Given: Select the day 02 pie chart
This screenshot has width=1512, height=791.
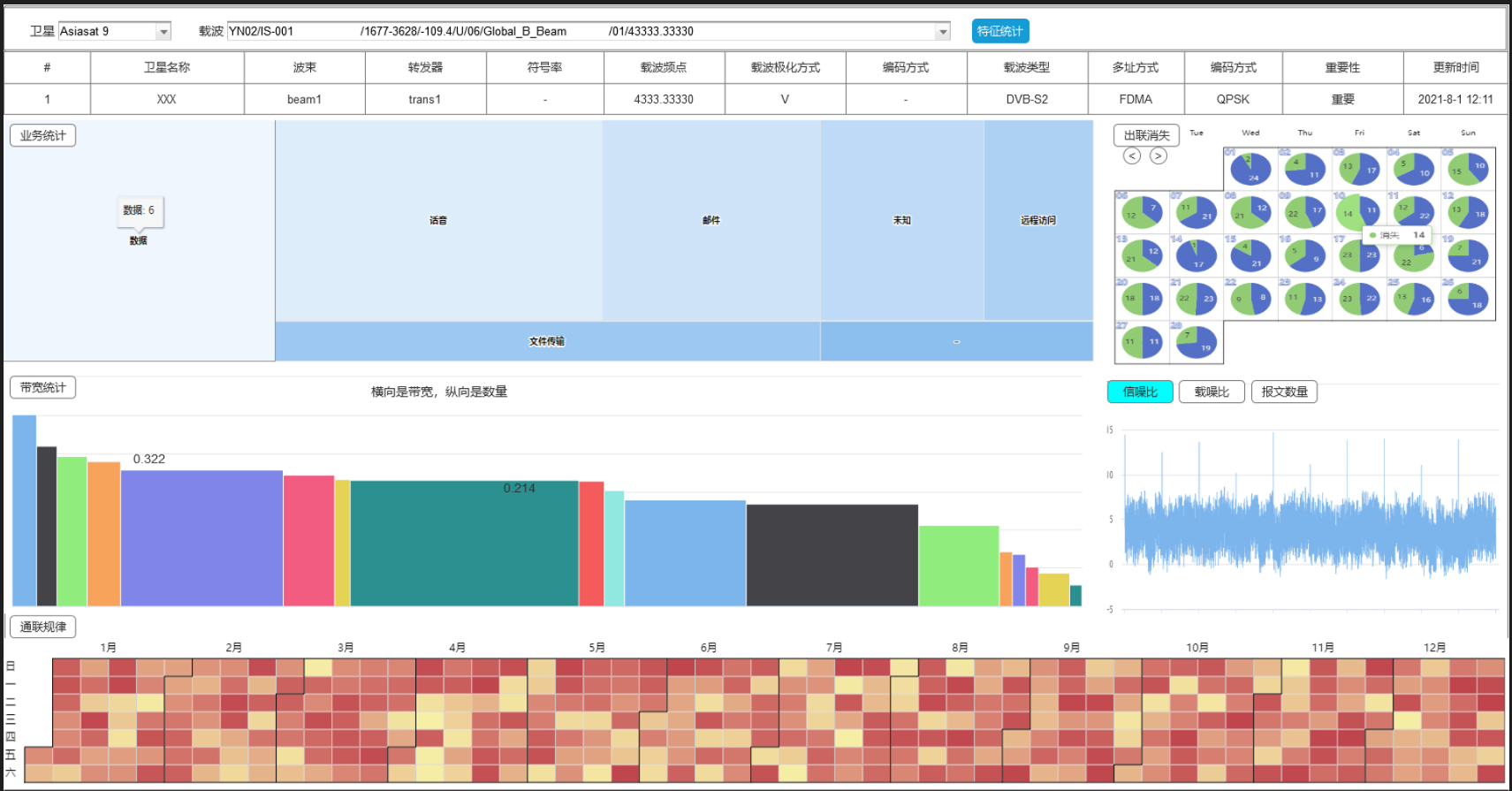Looking at the screenshot, I should [x=1304, y=169].
